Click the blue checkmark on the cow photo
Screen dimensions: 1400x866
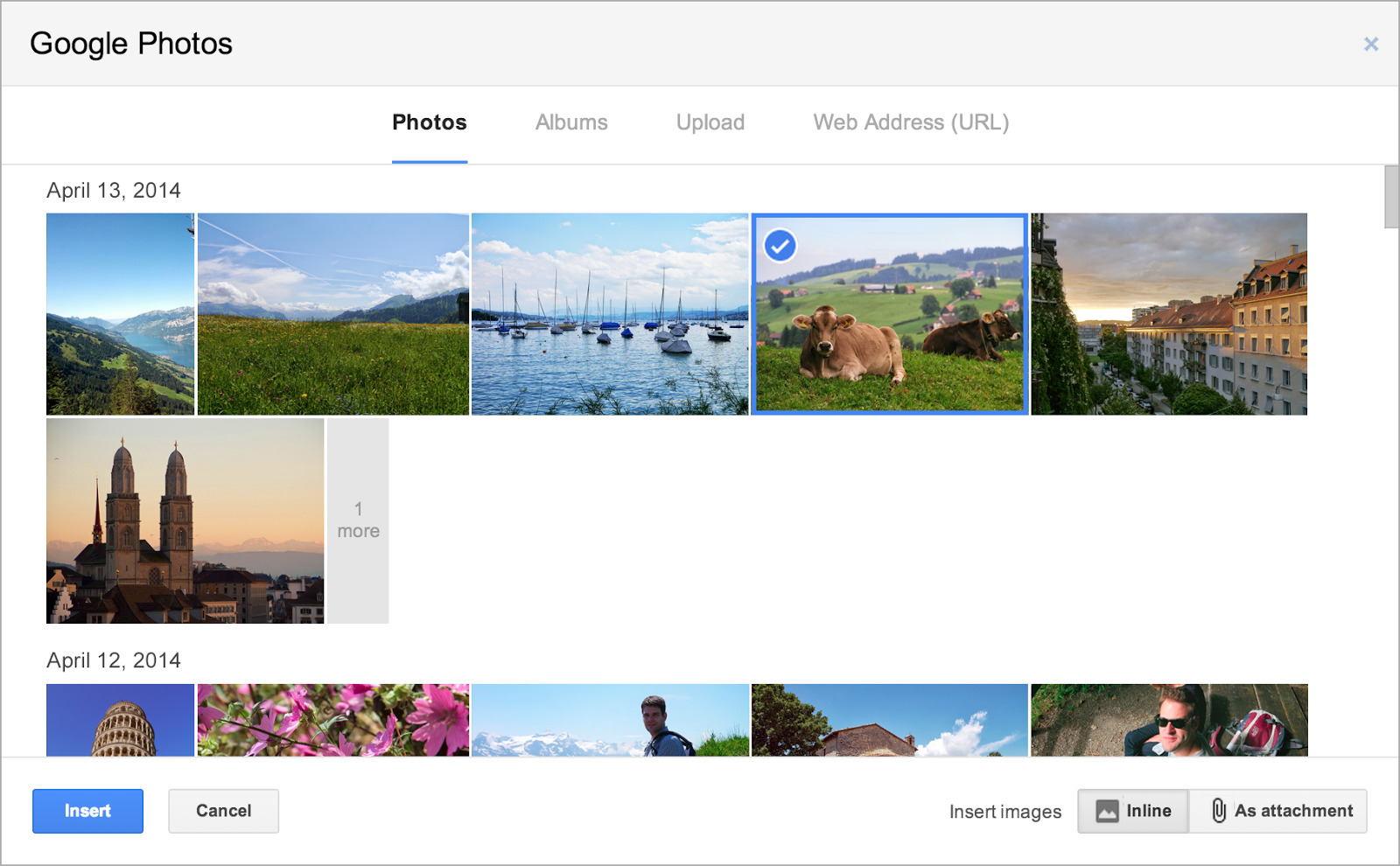tap(780, 246)
